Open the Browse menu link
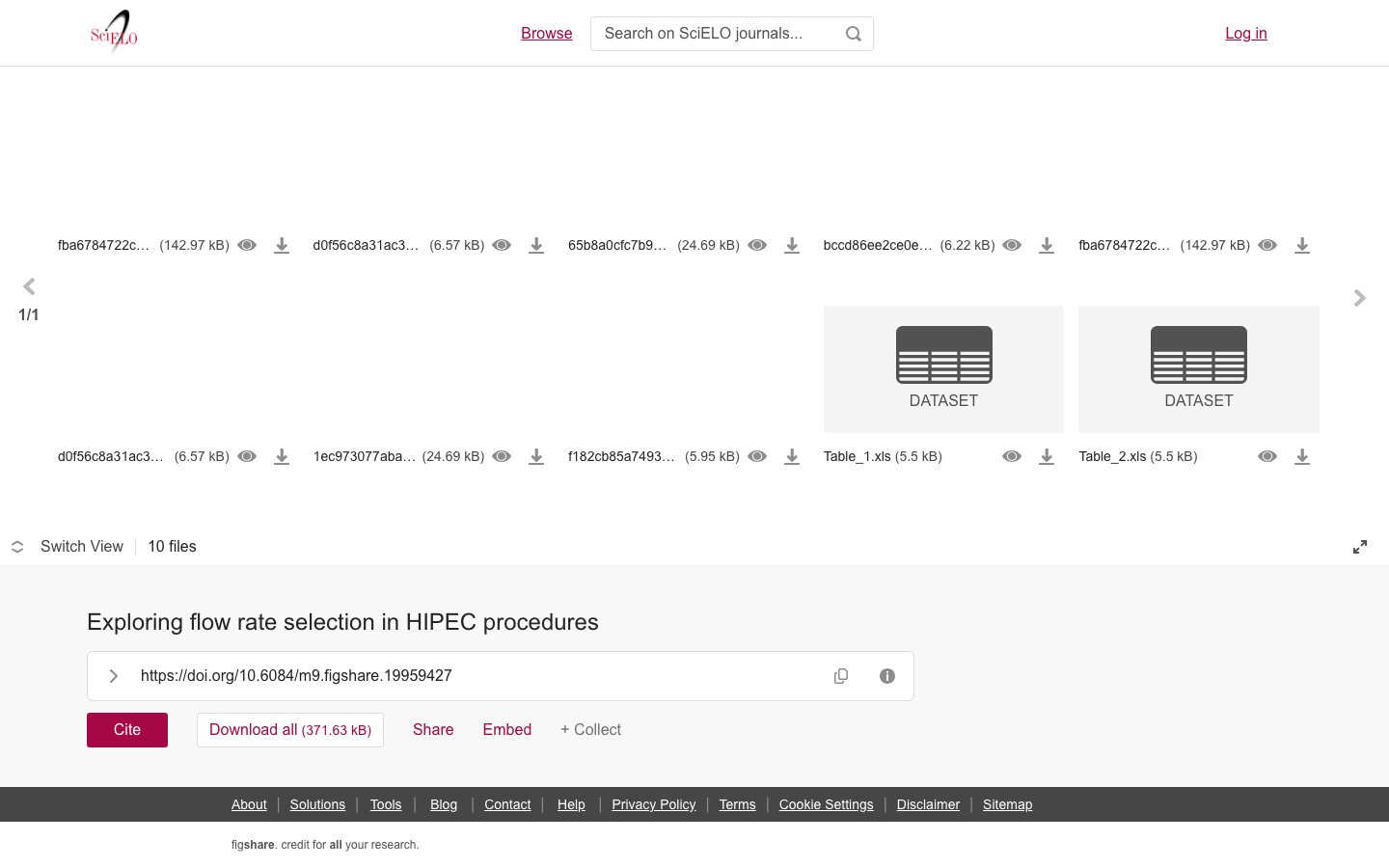Image resolution: width=1389 pixels, height=868 pixels. [x=547, y=33]
